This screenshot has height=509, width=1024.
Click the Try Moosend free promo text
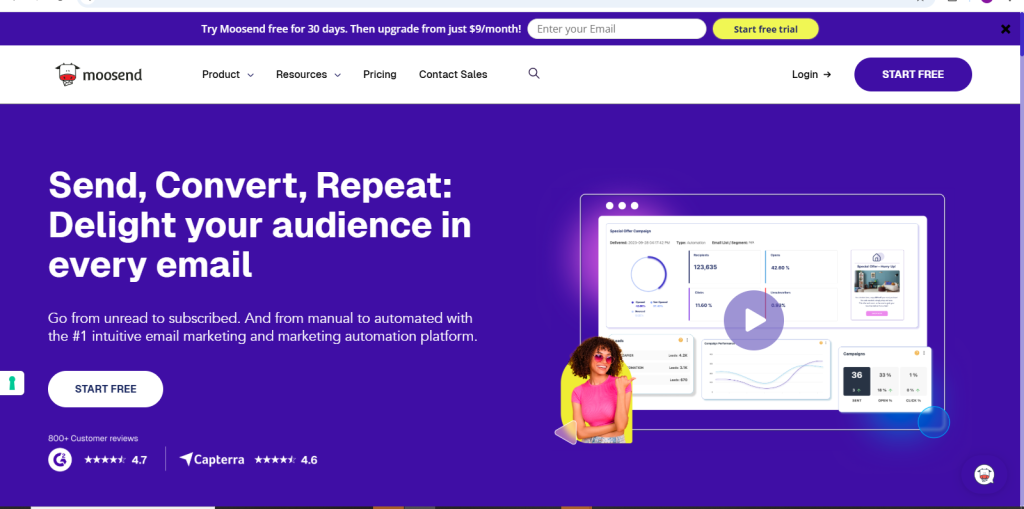[360, 29]
